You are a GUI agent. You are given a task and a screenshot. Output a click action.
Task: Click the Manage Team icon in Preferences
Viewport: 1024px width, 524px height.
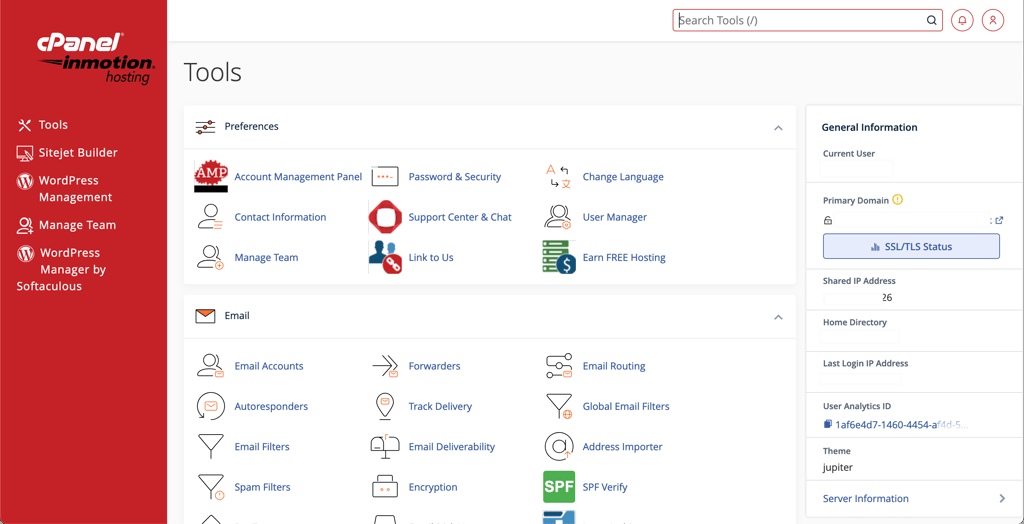[x=210, y=257]
